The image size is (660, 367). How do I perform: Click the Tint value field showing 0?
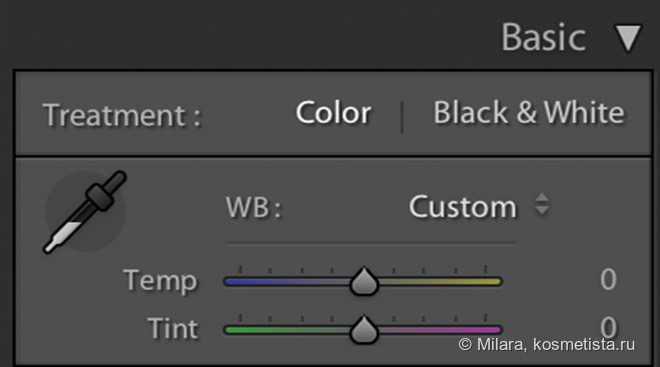click(x=608, y=327)
